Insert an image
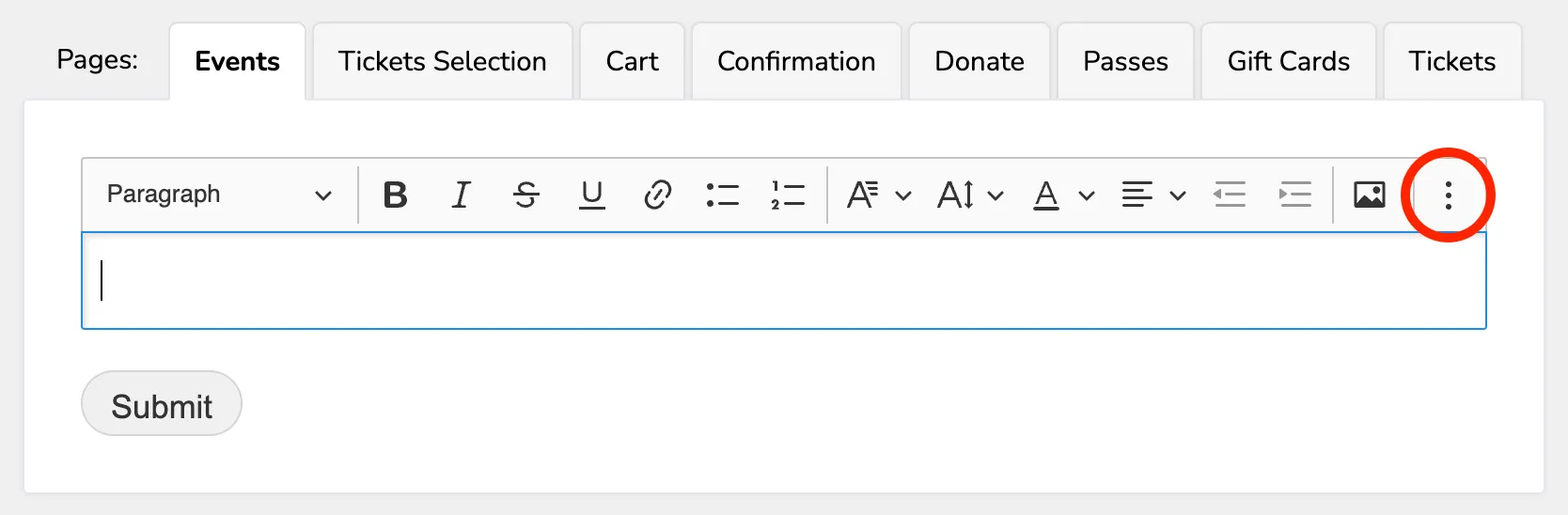The width and height of the screenshot is (1568, 515). [1369, 195]
